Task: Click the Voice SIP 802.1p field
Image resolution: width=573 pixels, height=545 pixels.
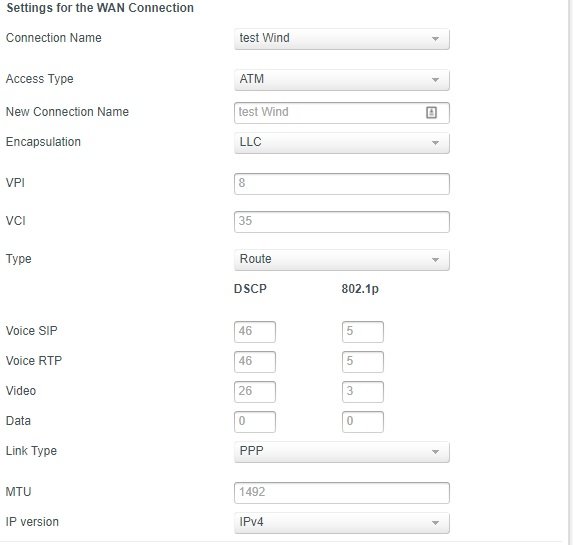Action: [363, 332]
